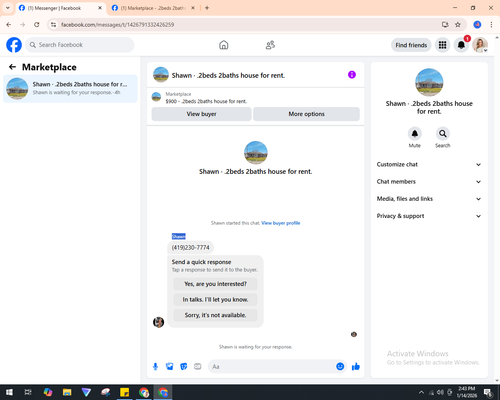Click the sender avatar beside quick responses

(158, 322)
